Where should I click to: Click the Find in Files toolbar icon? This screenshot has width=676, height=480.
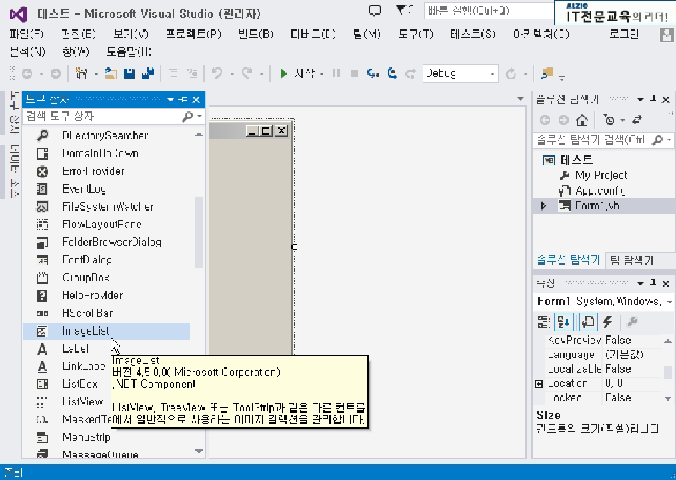[547, 73]
